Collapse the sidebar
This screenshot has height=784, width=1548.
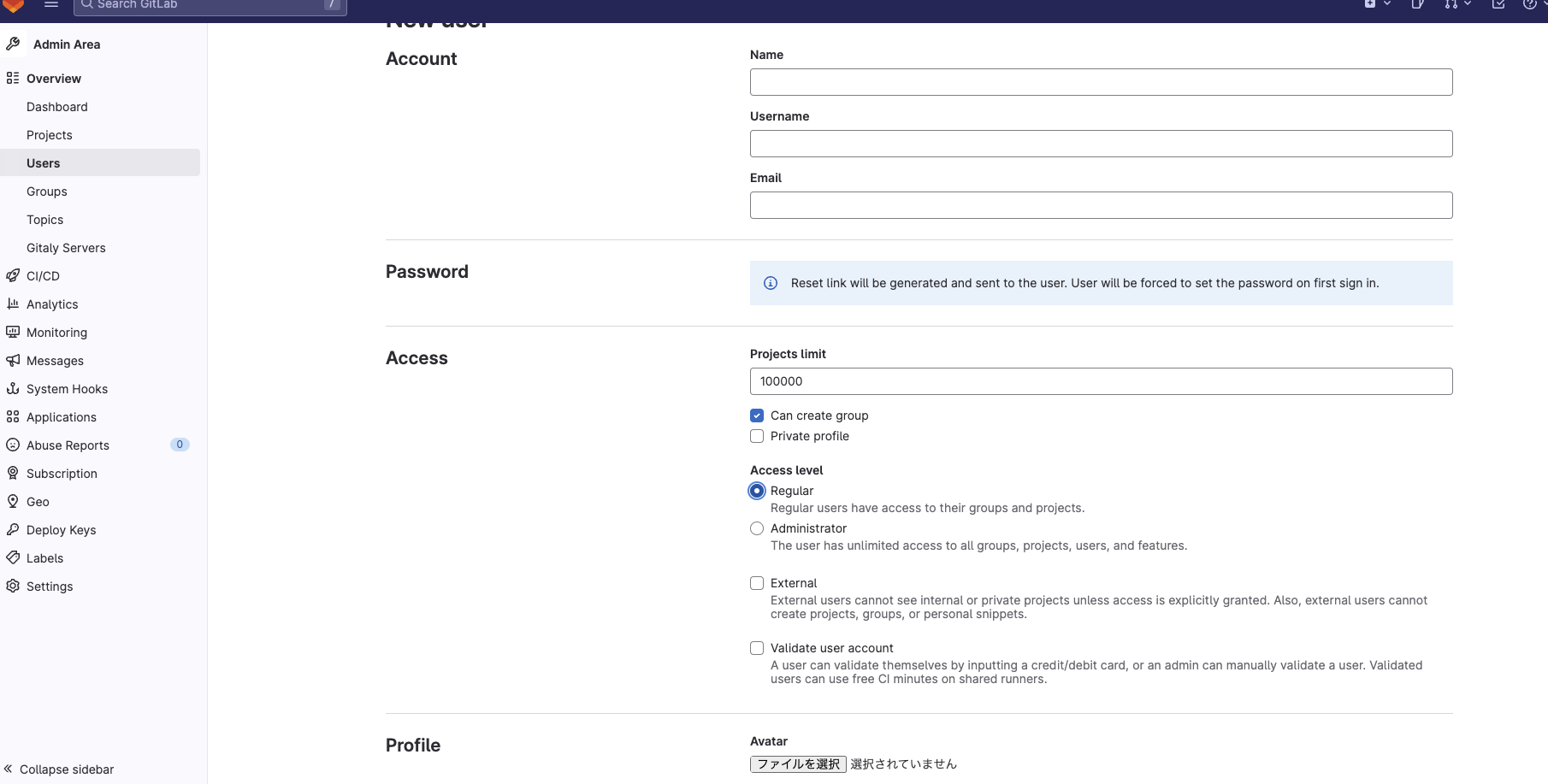(x=58, y=769)
